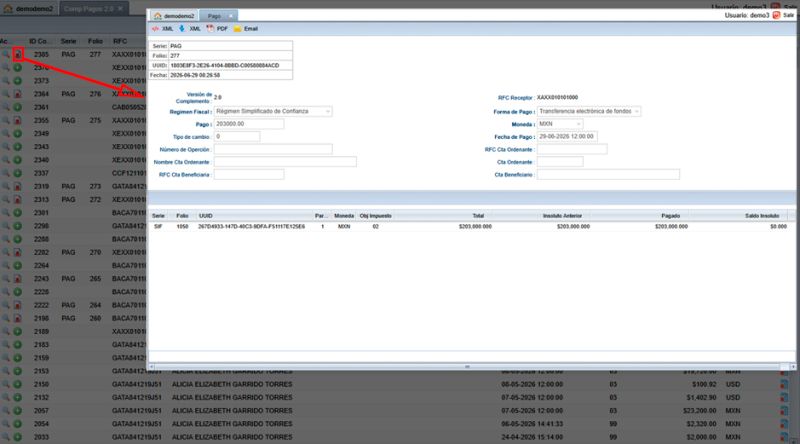Screen dimensions: 800x444
Task: Click the payment document icon for ID 2243
Action: point(18,279)
